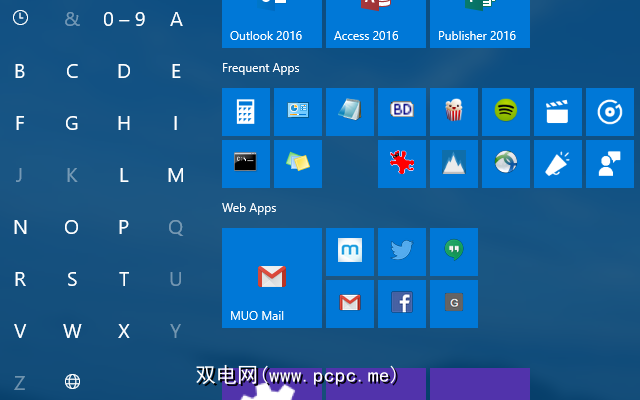Select letter C in the index
Viewport: 640px width, 400px height.
point(72,71)
